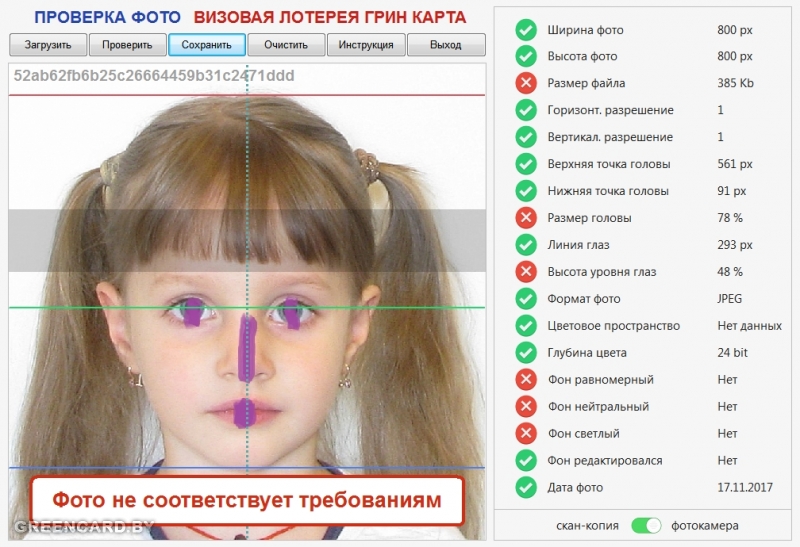Screen dimensions: 800x547
Task: Click the Линия глаз label
Action: 579,245
